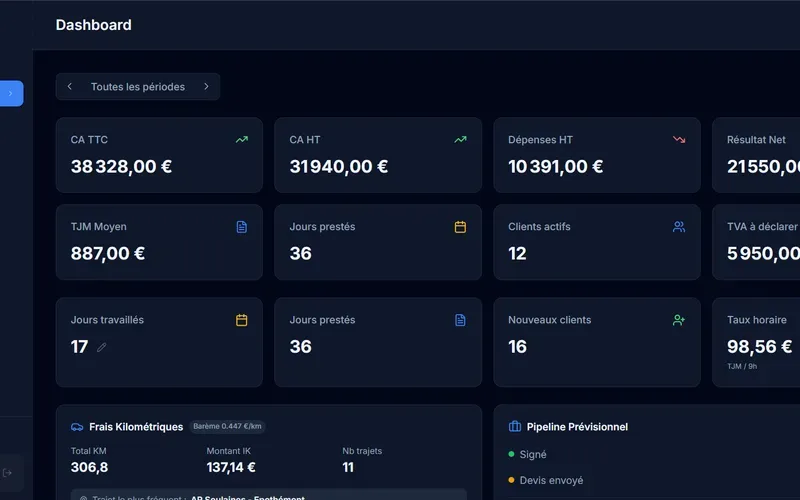Click the 'Barème 0.447 €/km' badge

click(227, 427)
